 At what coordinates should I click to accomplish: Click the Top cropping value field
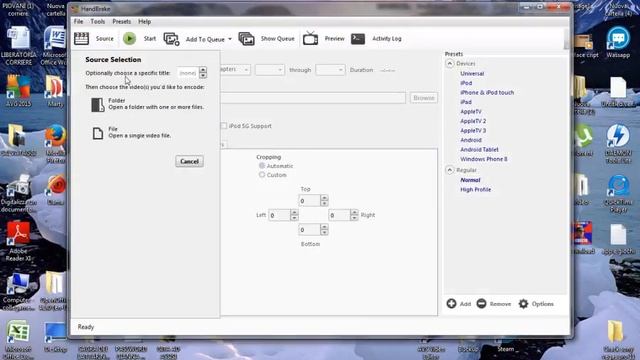pos(309,200)
